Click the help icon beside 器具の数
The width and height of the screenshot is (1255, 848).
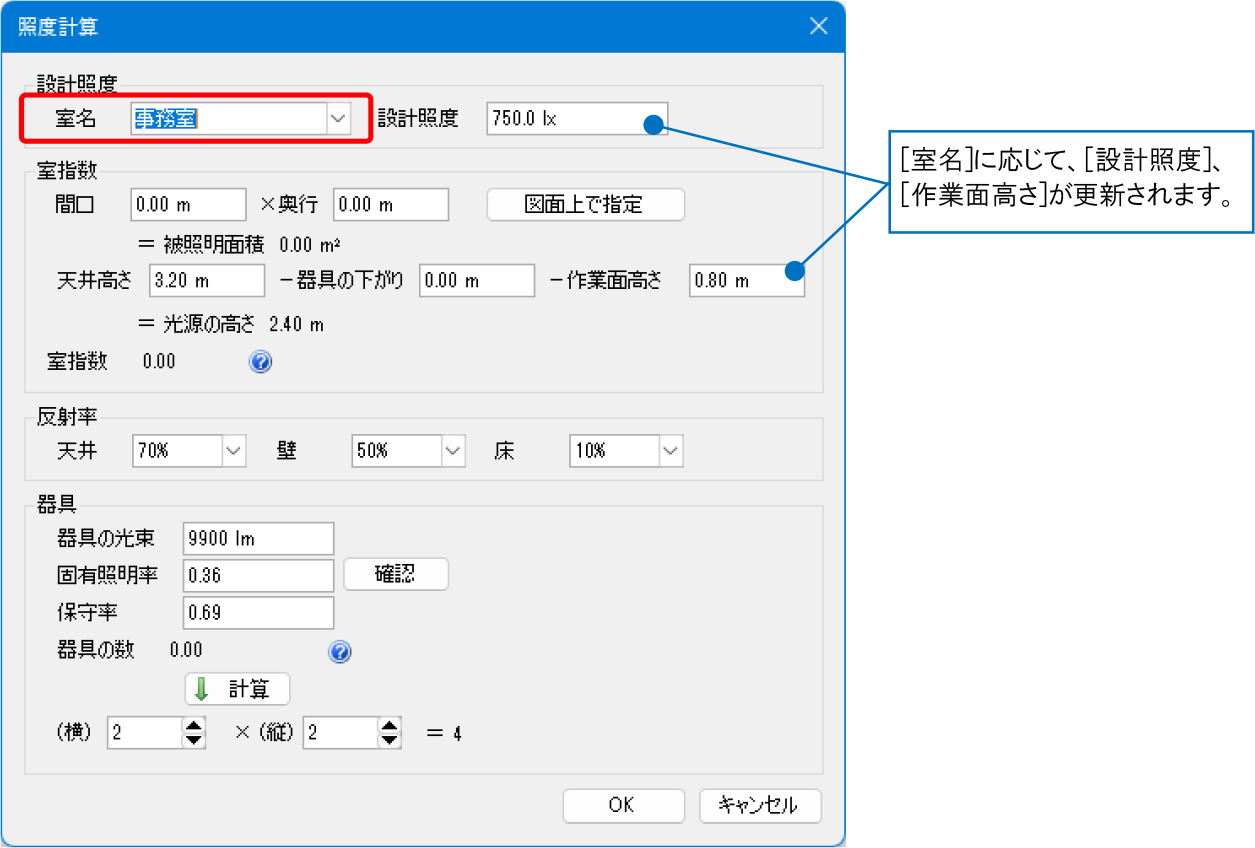point(340,652)
